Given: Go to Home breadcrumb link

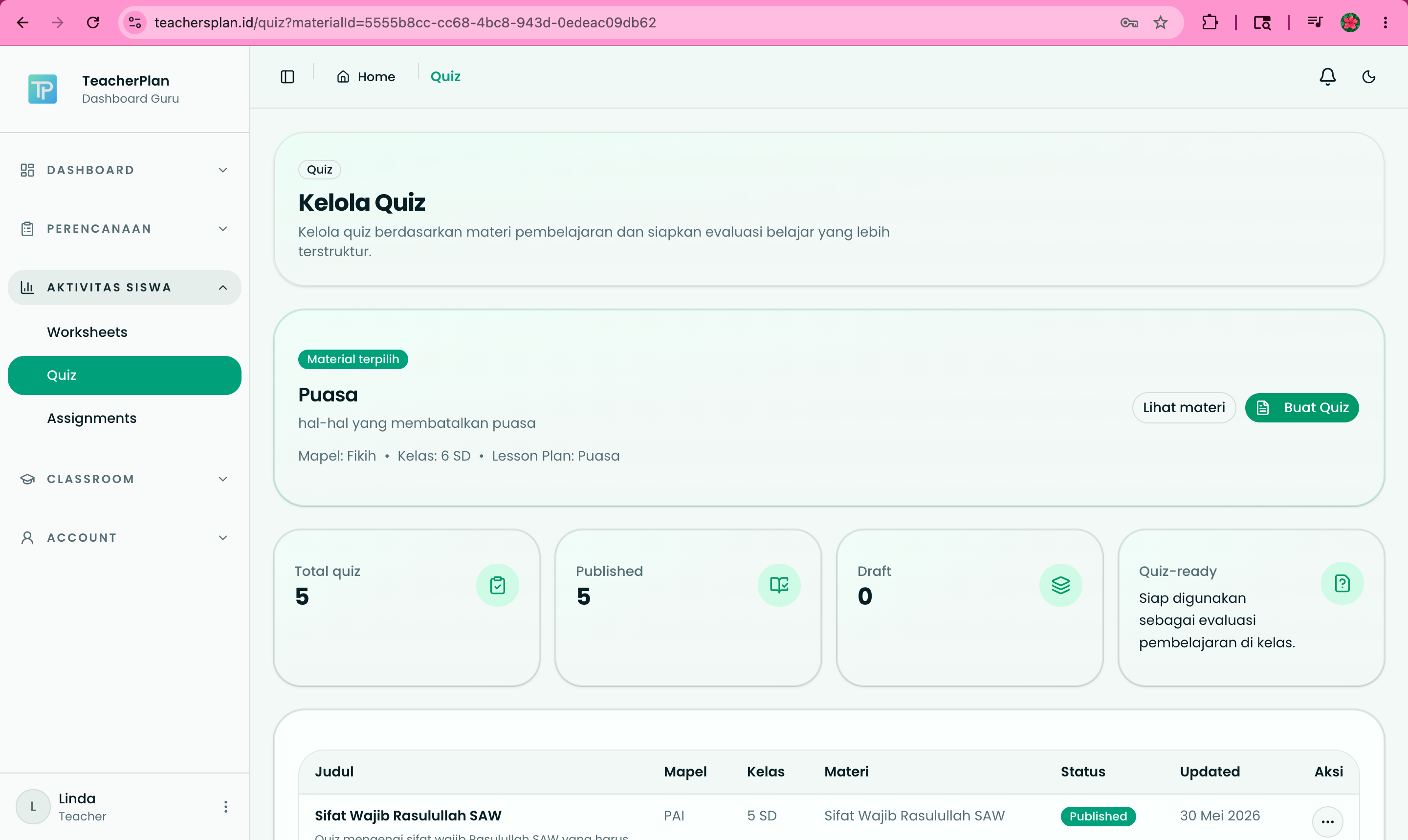Looking at the screenshot, I should 366,76.
